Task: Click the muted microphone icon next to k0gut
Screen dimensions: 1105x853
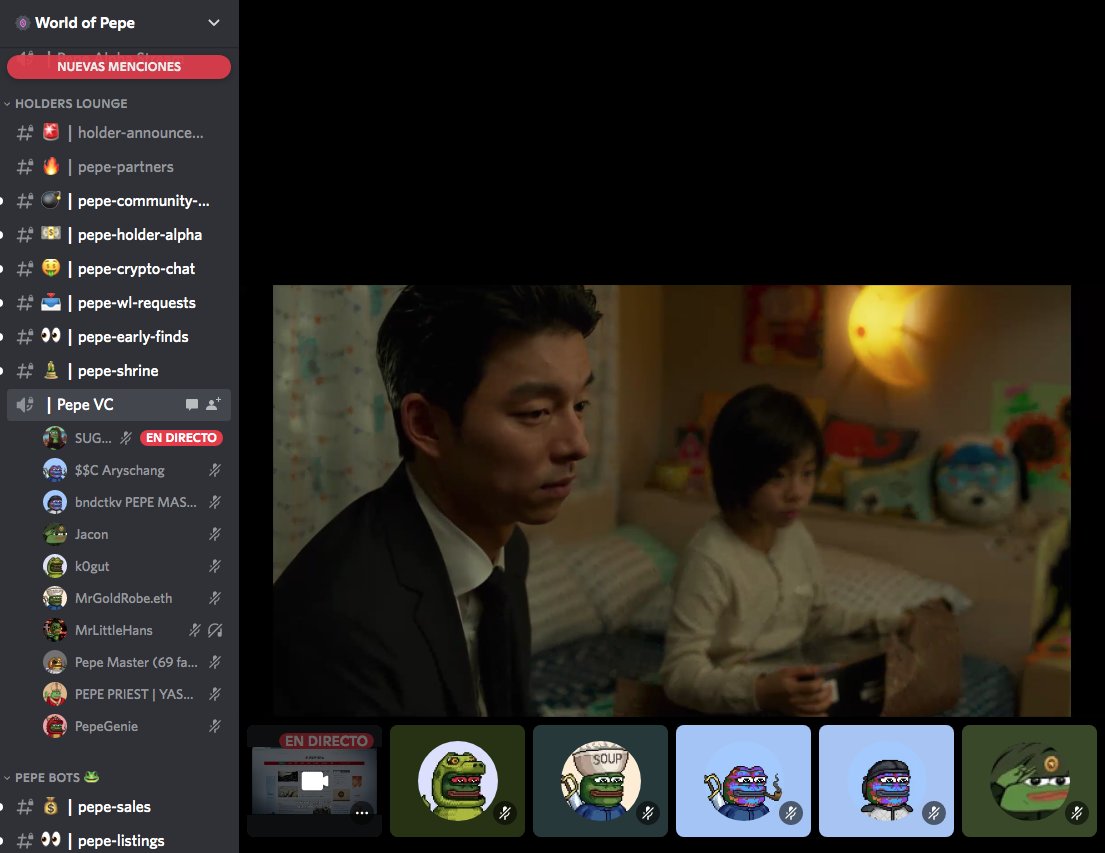Action: coord(216,566)
